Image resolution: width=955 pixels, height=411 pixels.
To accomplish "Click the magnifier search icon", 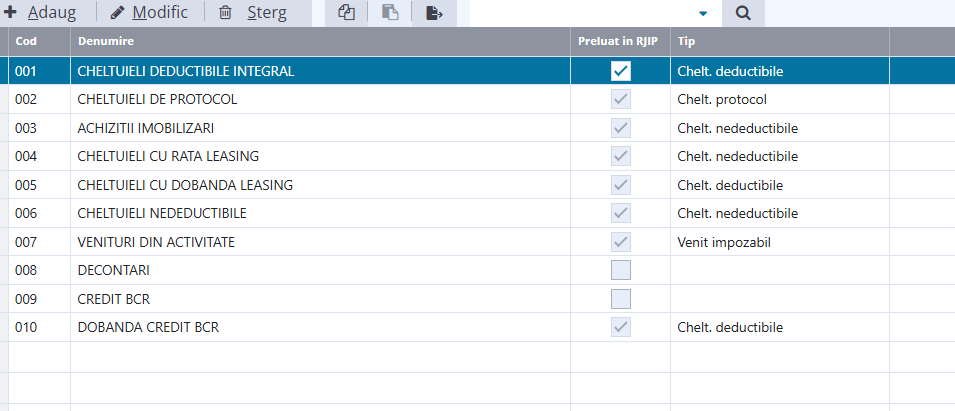I will tap(743, 13).
